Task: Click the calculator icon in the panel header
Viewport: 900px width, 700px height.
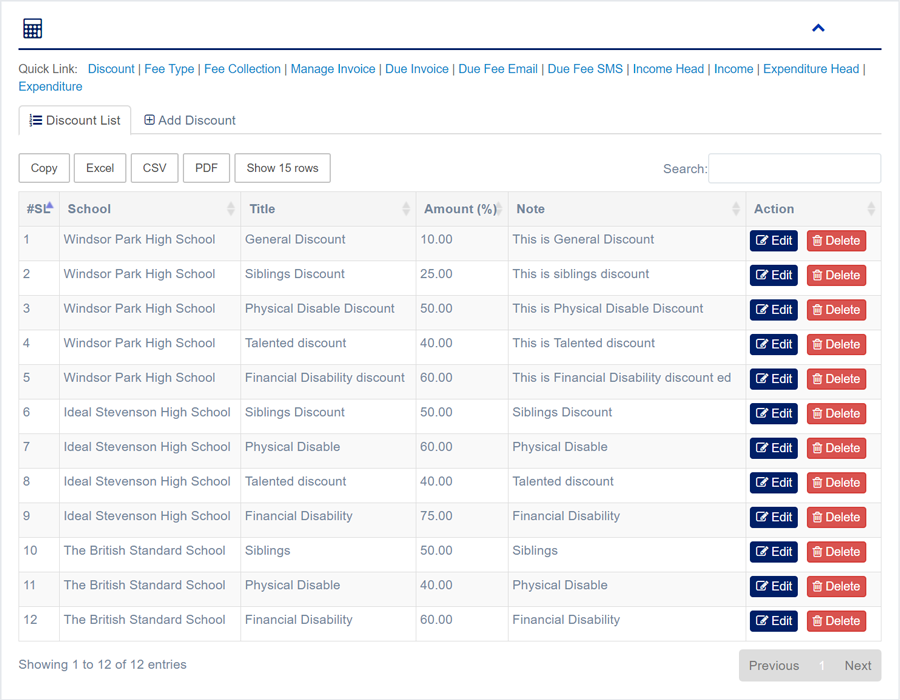Action: (32, 28)
